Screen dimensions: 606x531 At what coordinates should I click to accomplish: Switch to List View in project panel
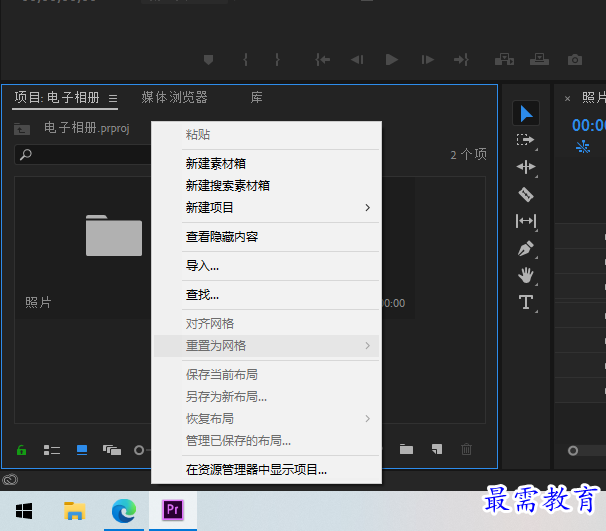52,450
